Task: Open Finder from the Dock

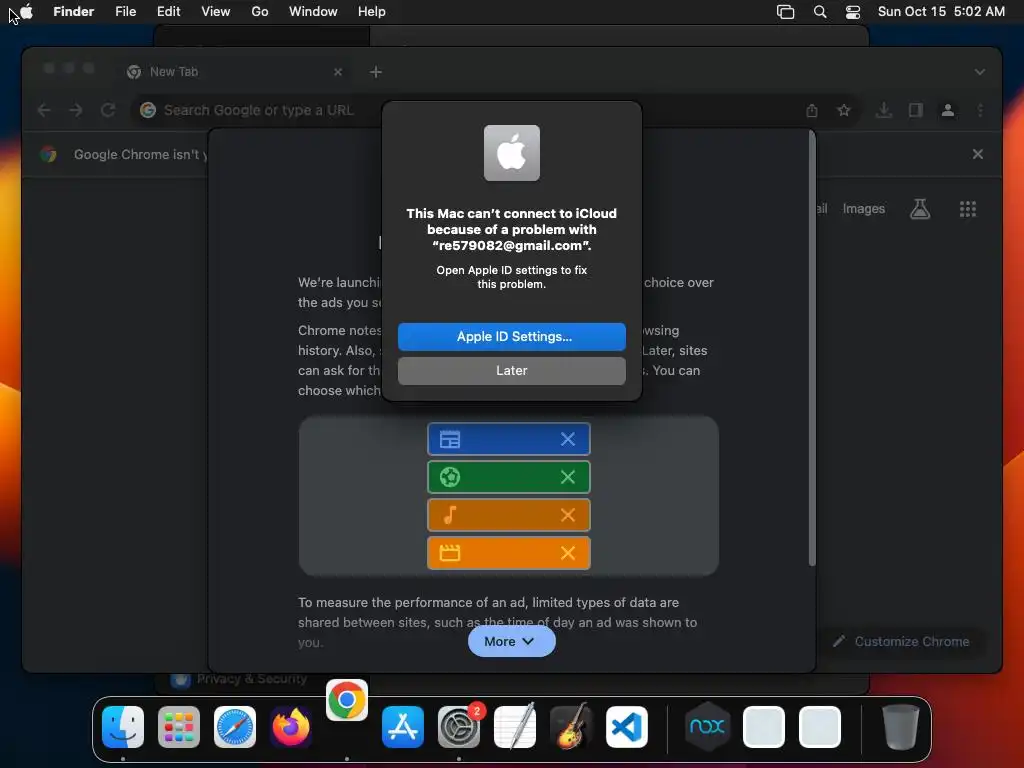Action: point(123,726)
